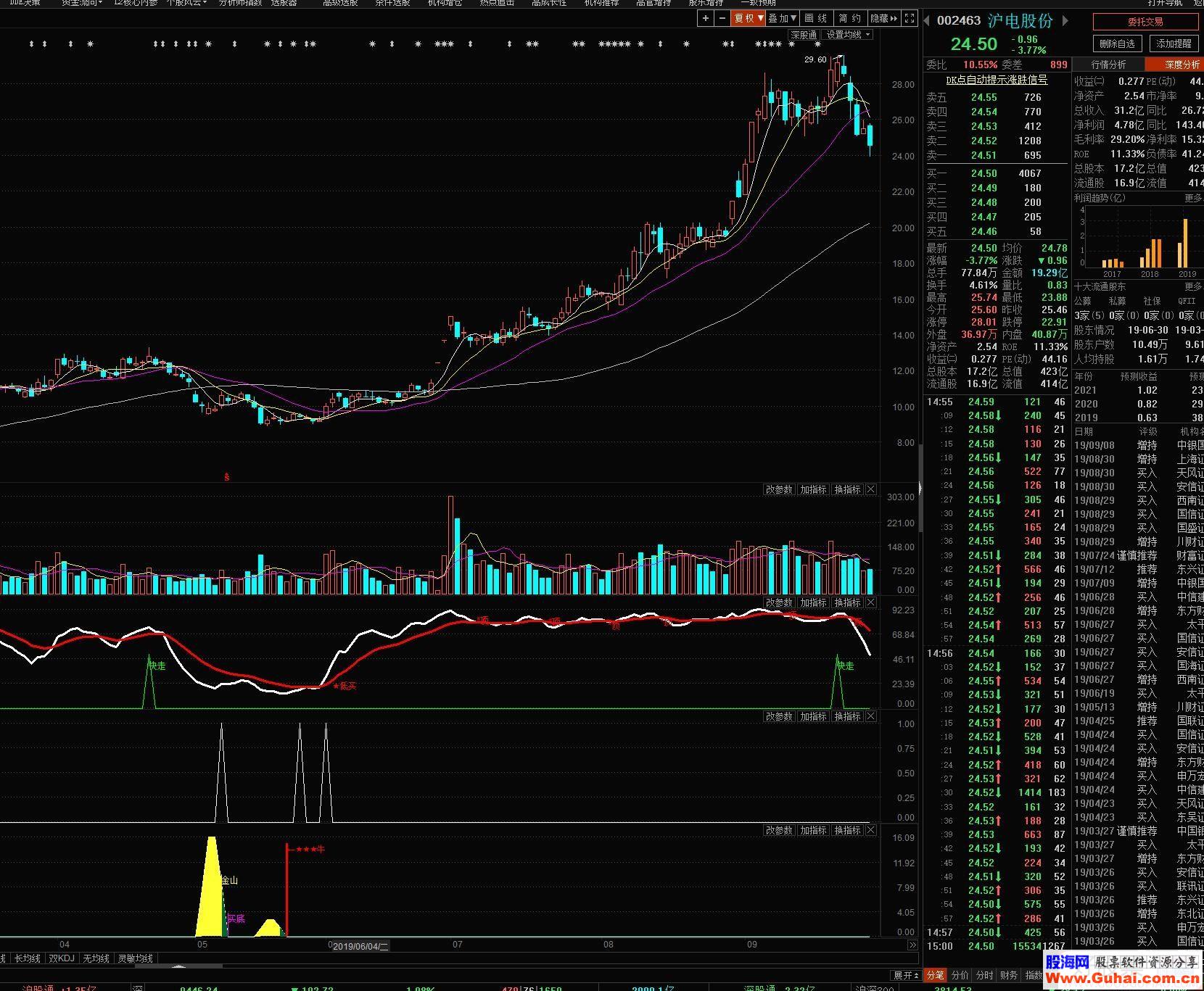Click 改参数 on the volume panel
Screen dimensions: 1204x991
pos(779,489)
